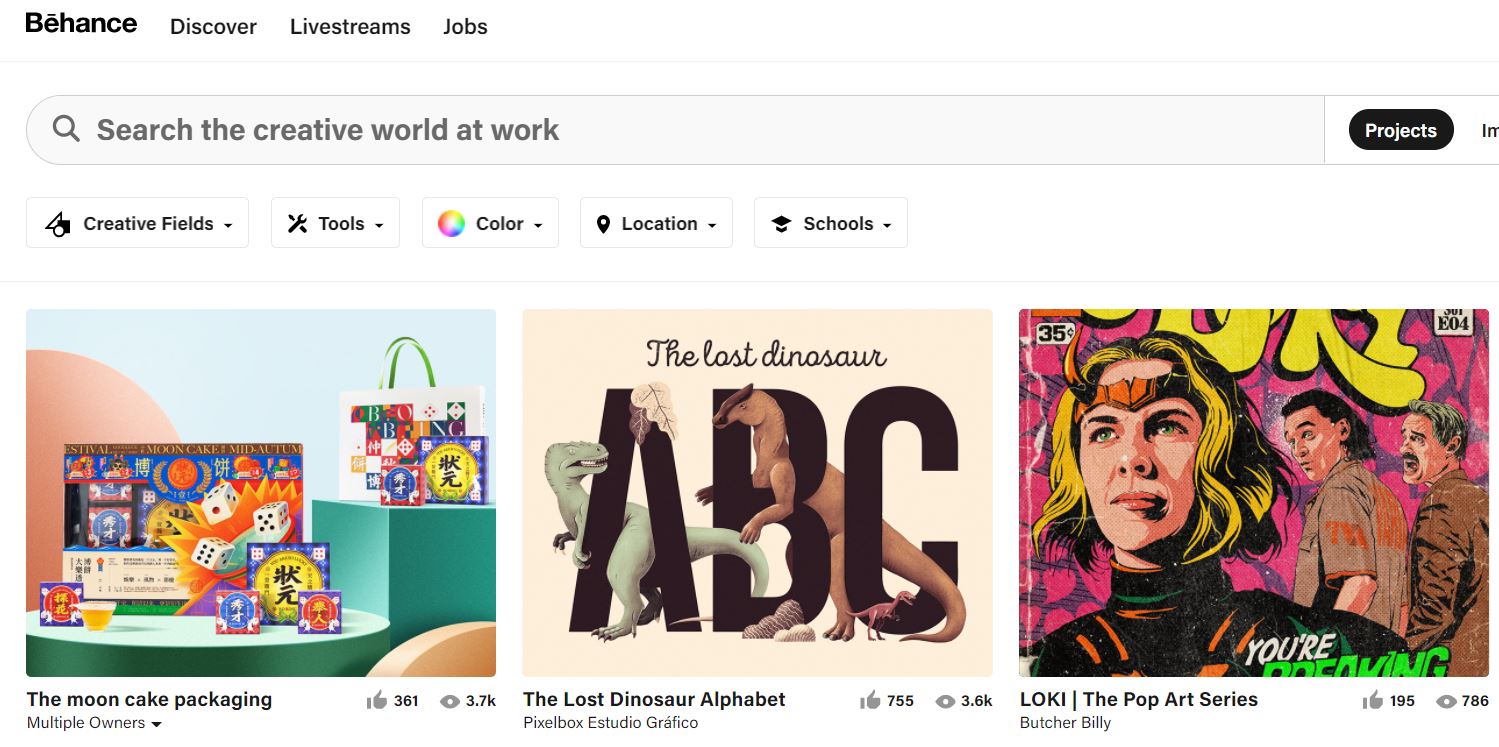Screen dimensions: 1499x747
Task: Select the Projects search tab
Action: 1401,130
